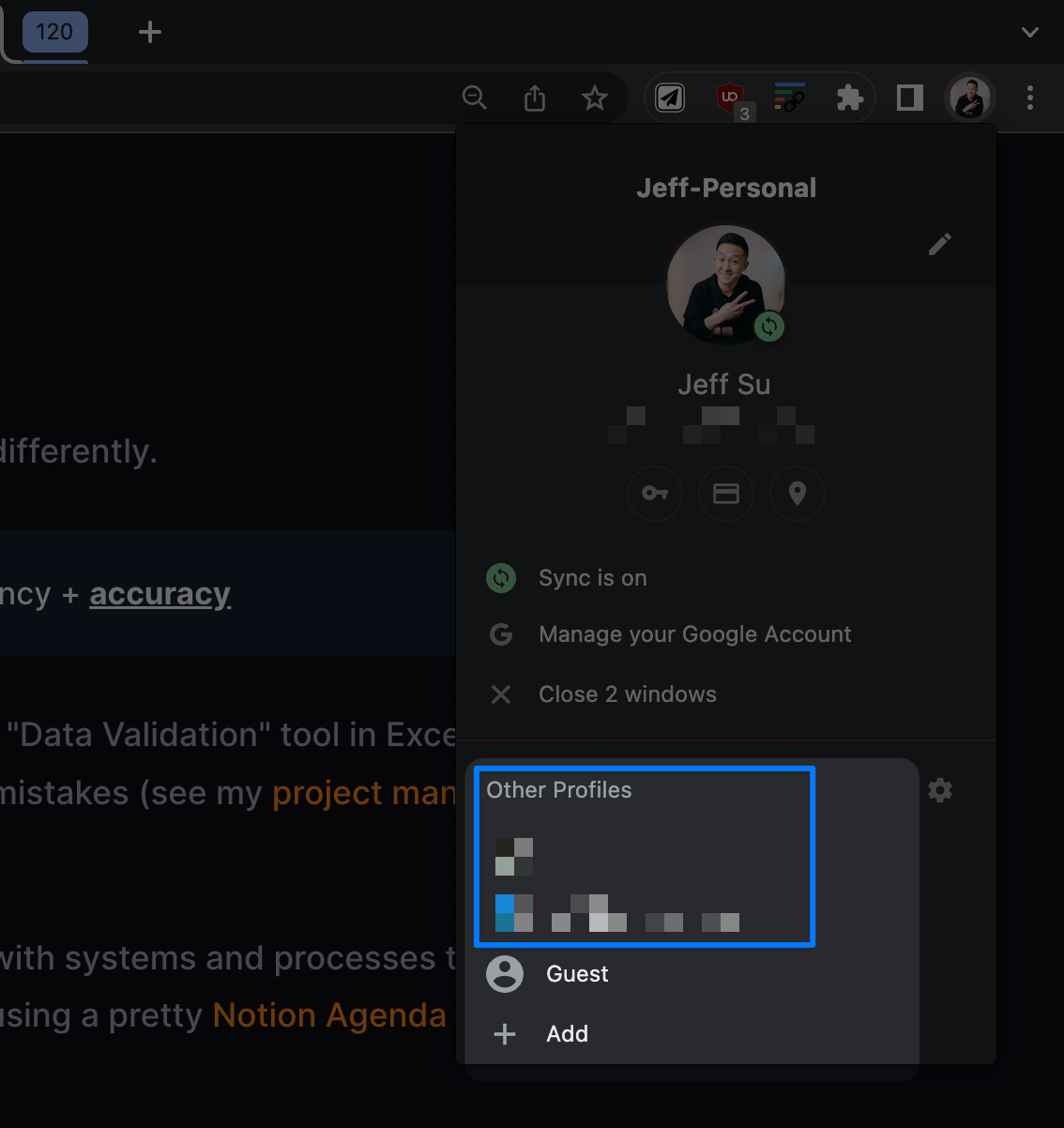Image resolution: width=1064 pixels, height=1128 pixels.
Task: Edit the Jeff-Personal profile with the pencil
Action: (x=940, y=244)
